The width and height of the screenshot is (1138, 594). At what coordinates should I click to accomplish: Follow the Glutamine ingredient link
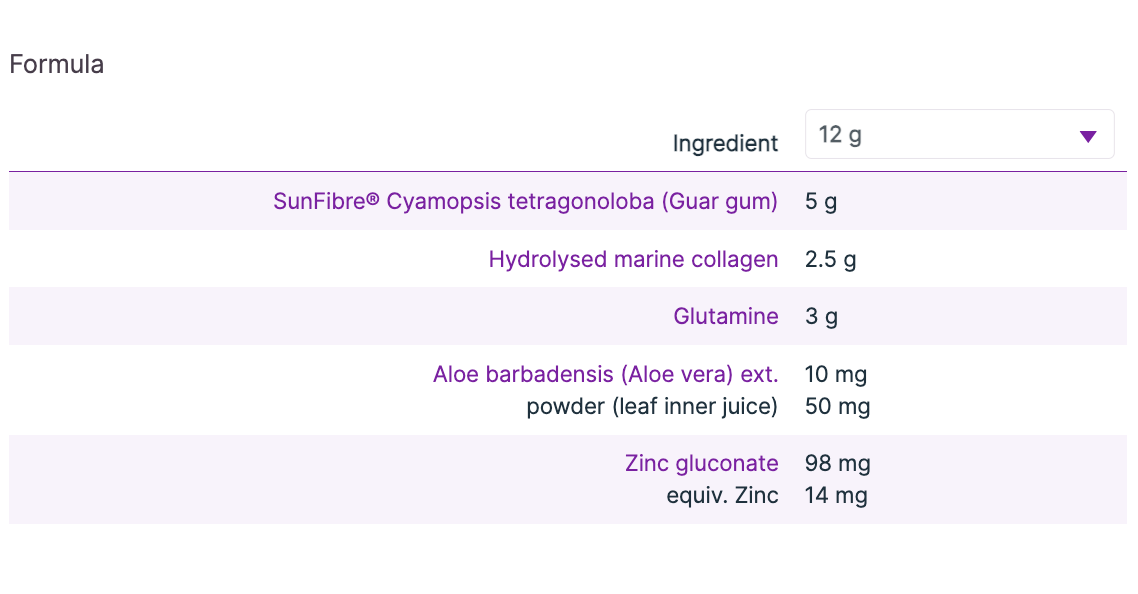[725, 317]
